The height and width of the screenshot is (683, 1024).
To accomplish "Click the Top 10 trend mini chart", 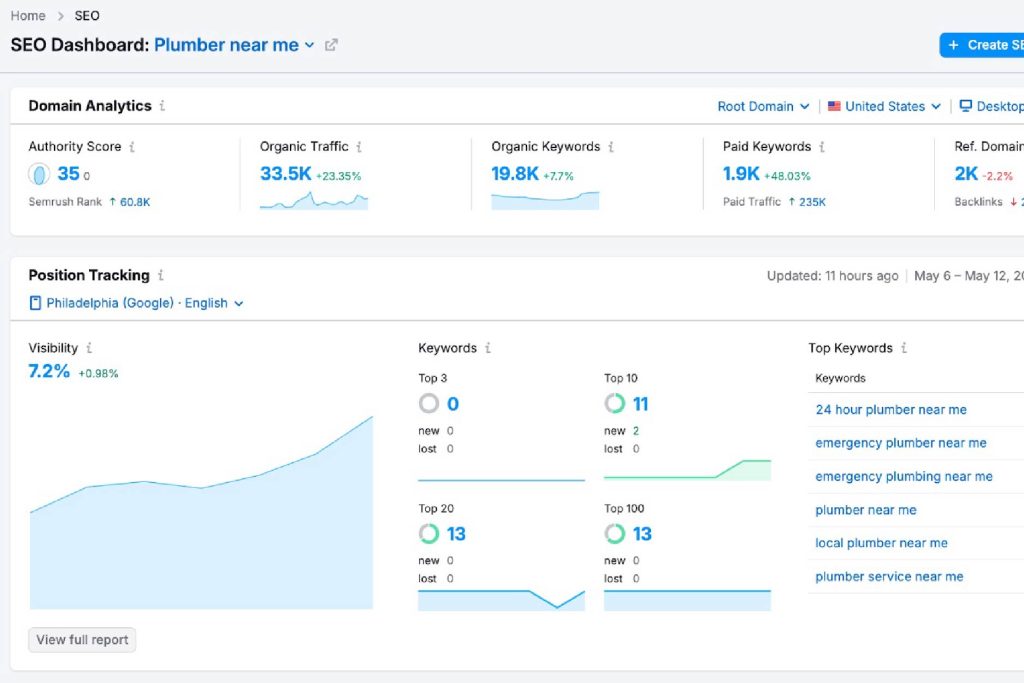I will point(687,471).
